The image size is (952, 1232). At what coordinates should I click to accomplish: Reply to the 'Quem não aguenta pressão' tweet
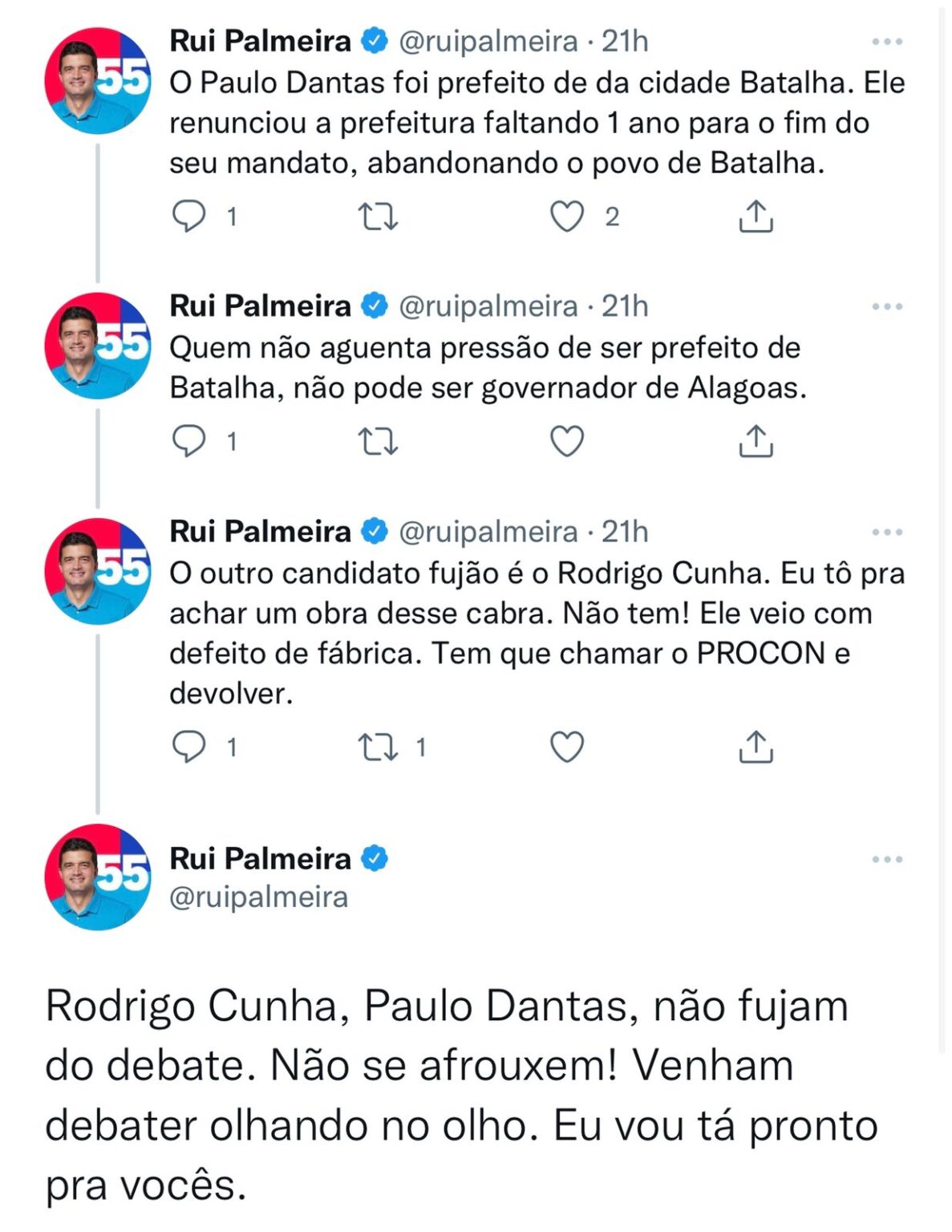tap(189, 441)
